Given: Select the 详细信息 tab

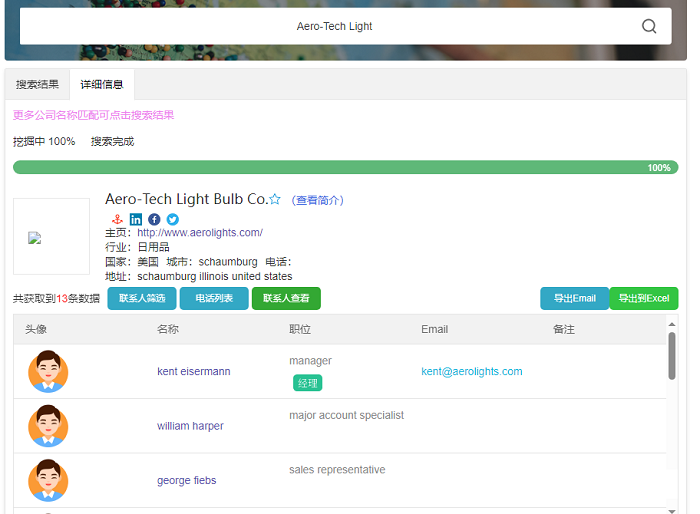Looking at the screenshot, I should click(102, 84).
